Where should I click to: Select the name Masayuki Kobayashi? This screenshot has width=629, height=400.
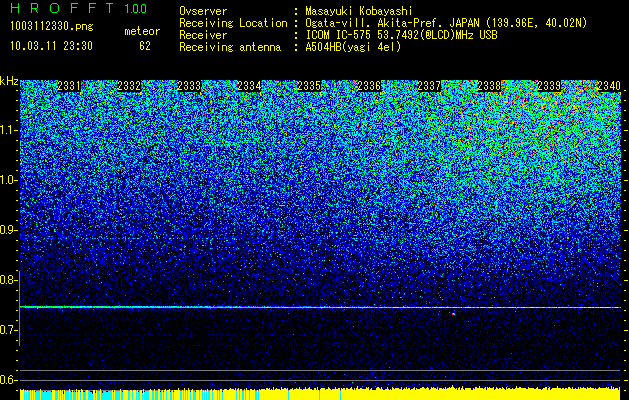359,11
